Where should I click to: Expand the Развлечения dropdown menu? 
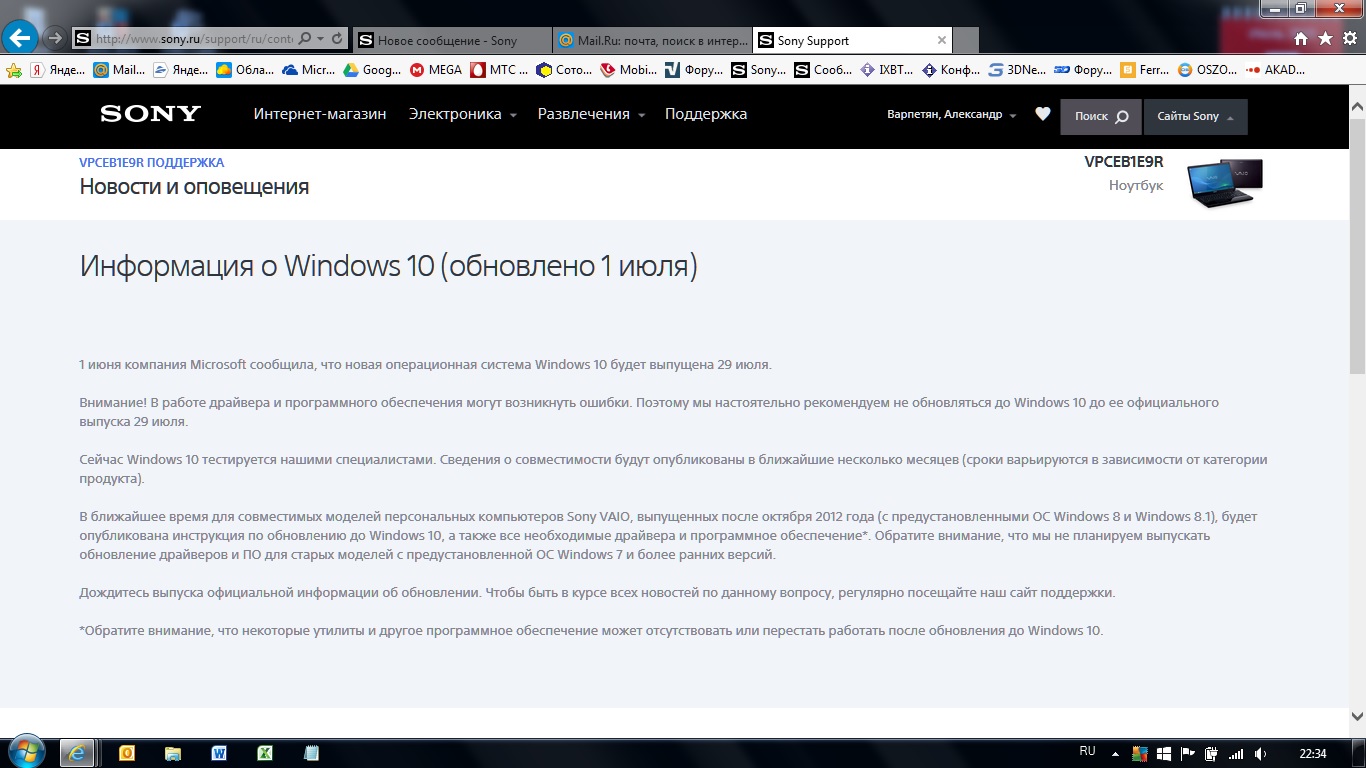click(591, 115)
